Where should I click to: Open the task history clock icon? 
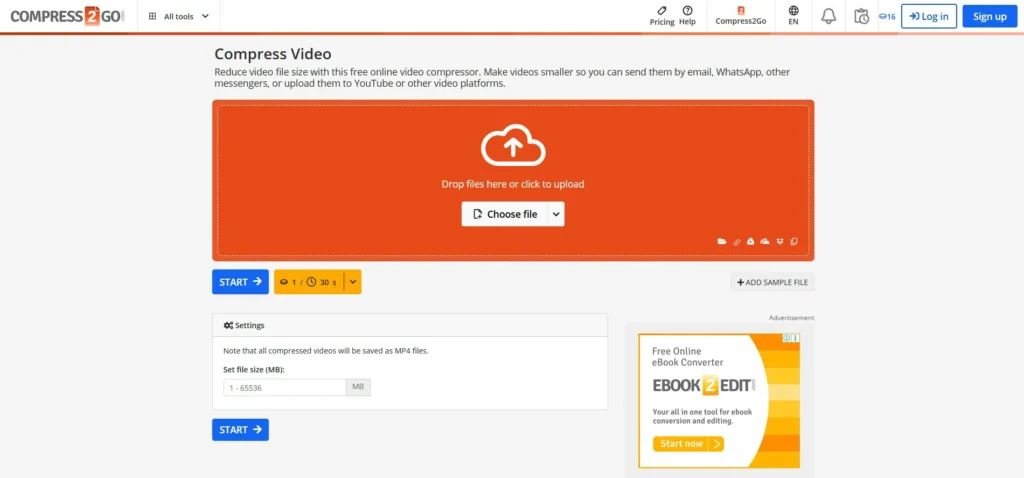pos(861,16)
